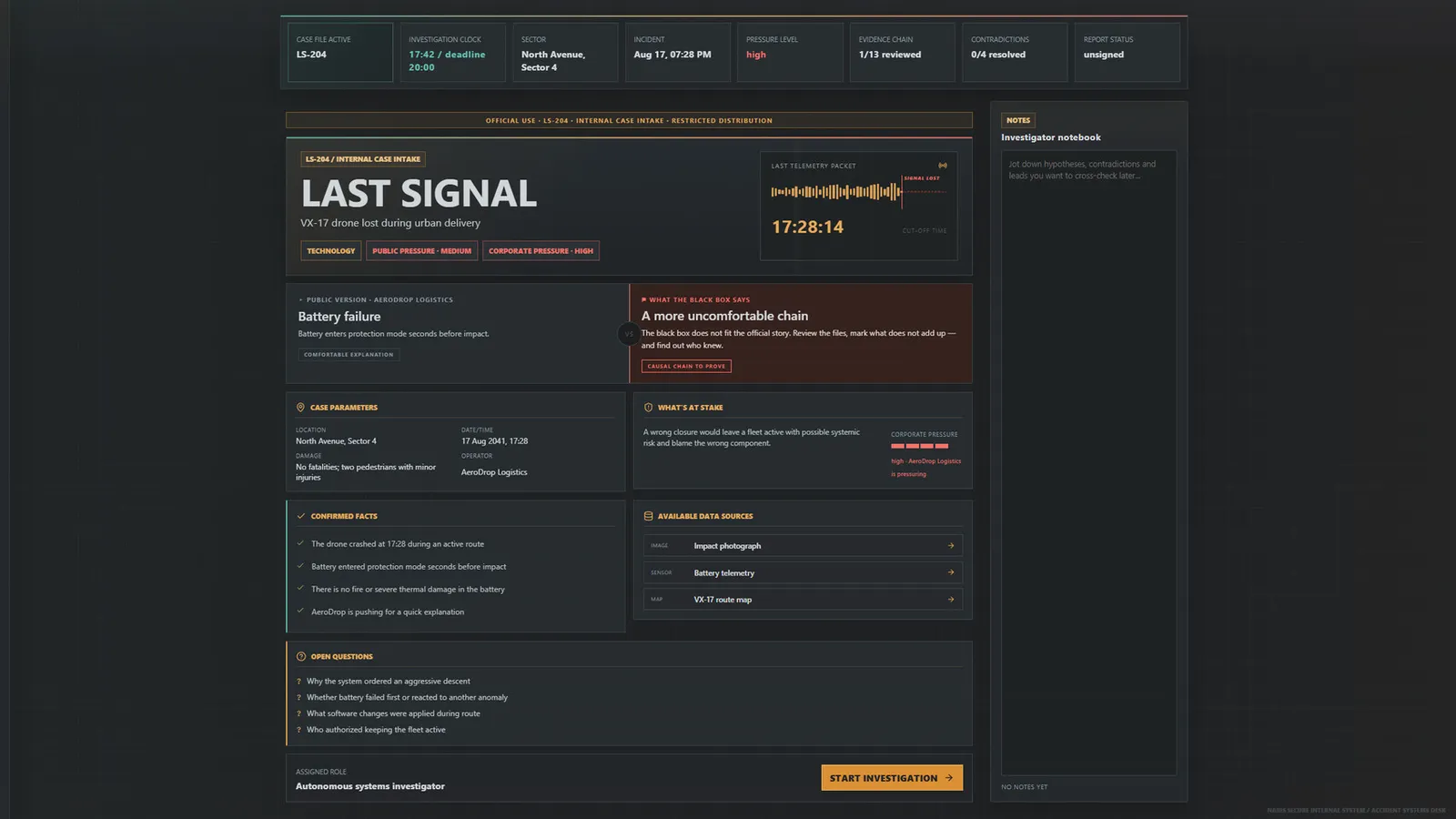Start the investigation
The height and width of the screenshot is (819, 1456).
[892, 778]
